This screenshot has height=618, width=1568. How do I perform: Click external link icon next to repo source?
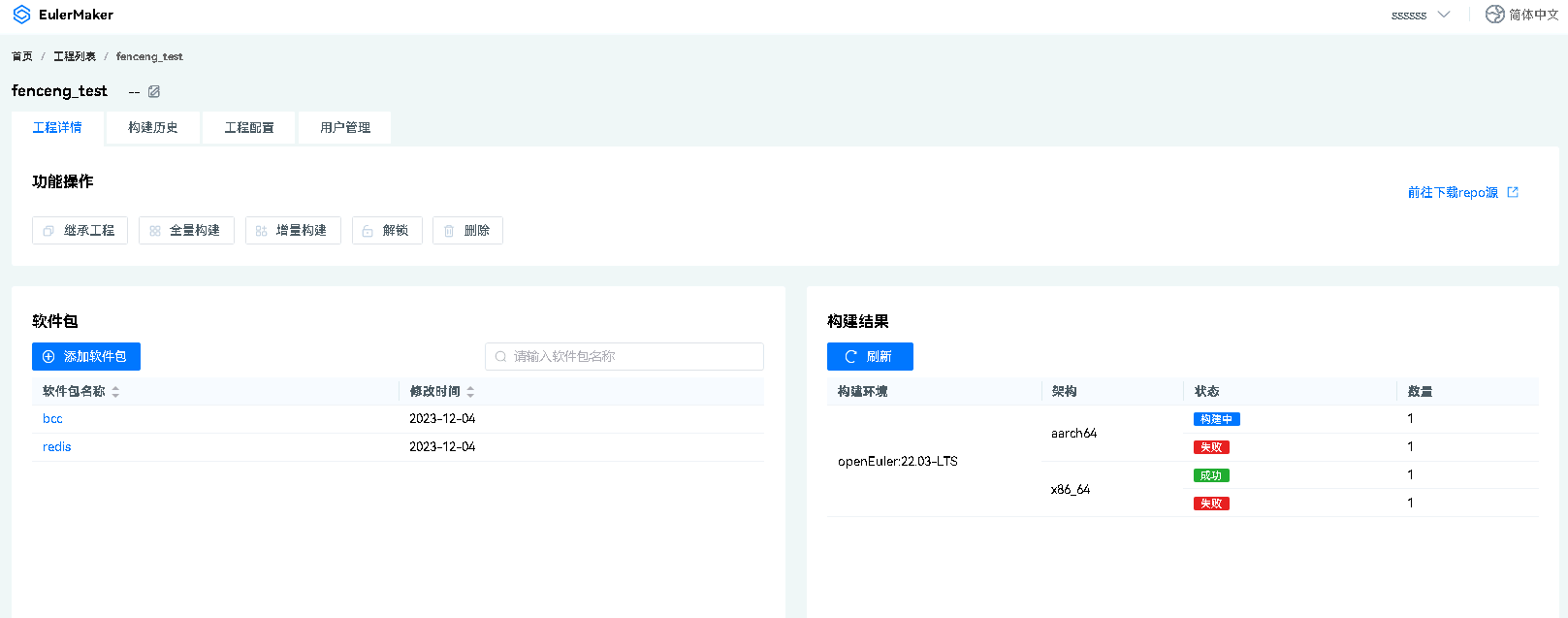coord(1513,192)
